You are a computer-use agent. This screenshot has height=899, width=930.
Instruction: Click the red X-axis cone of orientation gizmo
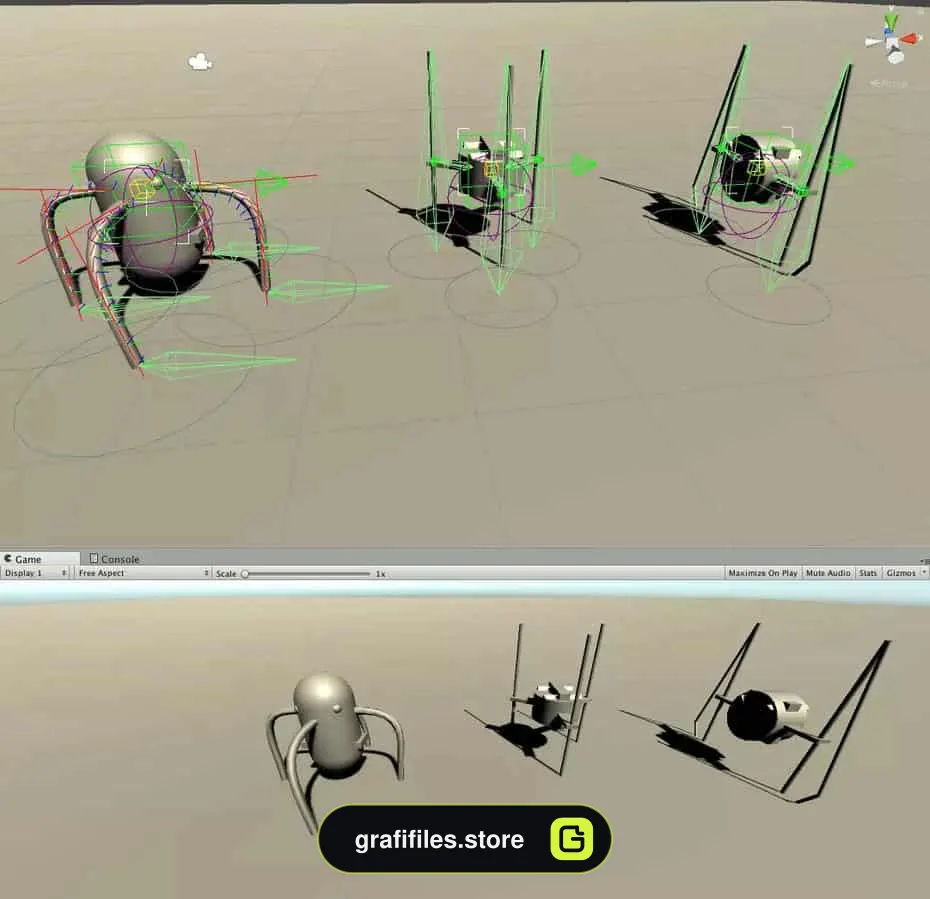coord(910,39)
